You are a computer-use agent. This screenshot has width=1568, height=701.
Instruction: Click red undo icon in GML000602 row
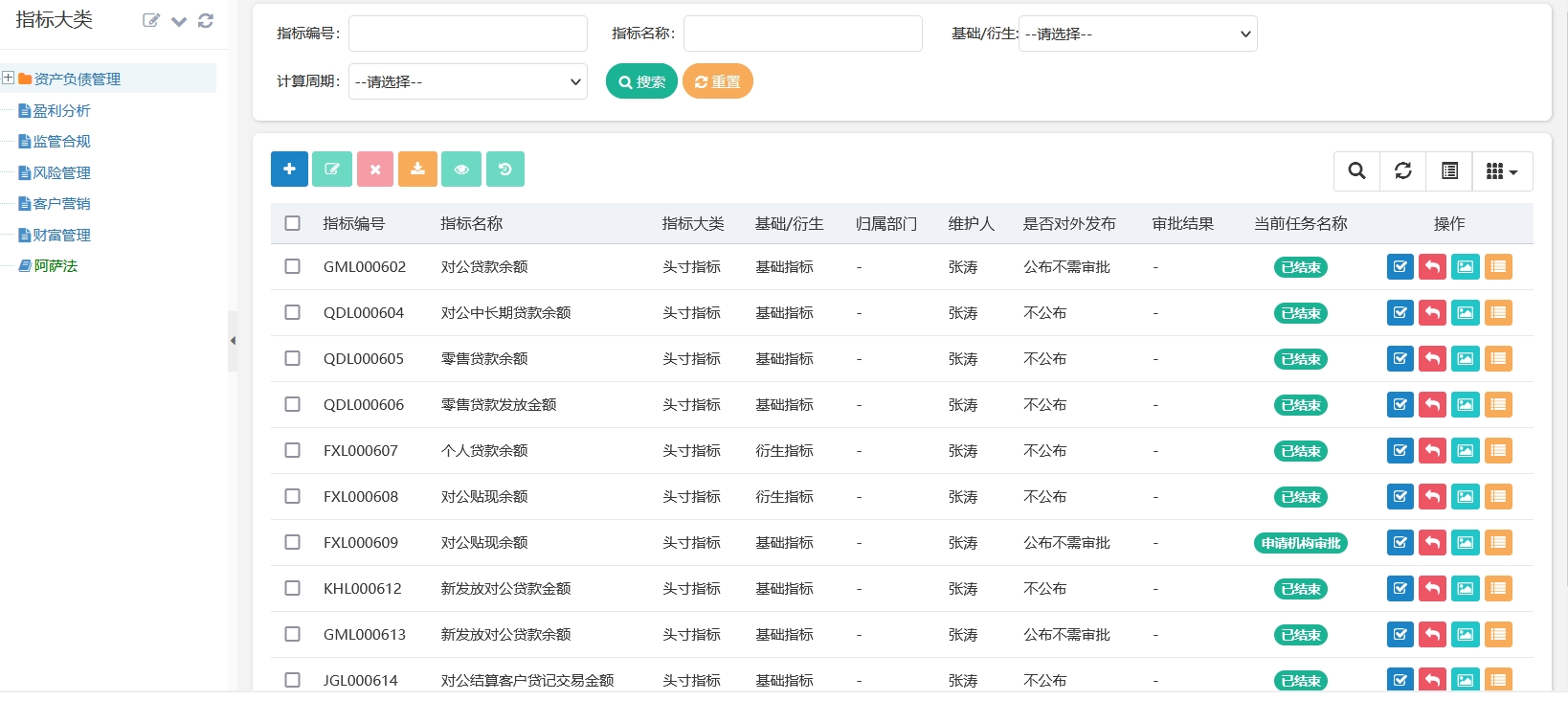coord(1433,267)
